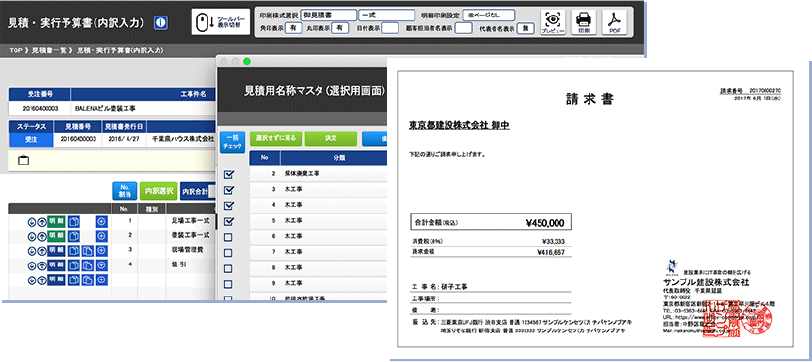Uncheck the checkbox for No 5 木工事
Screen dimensions: 812x362
pos(228,221)
